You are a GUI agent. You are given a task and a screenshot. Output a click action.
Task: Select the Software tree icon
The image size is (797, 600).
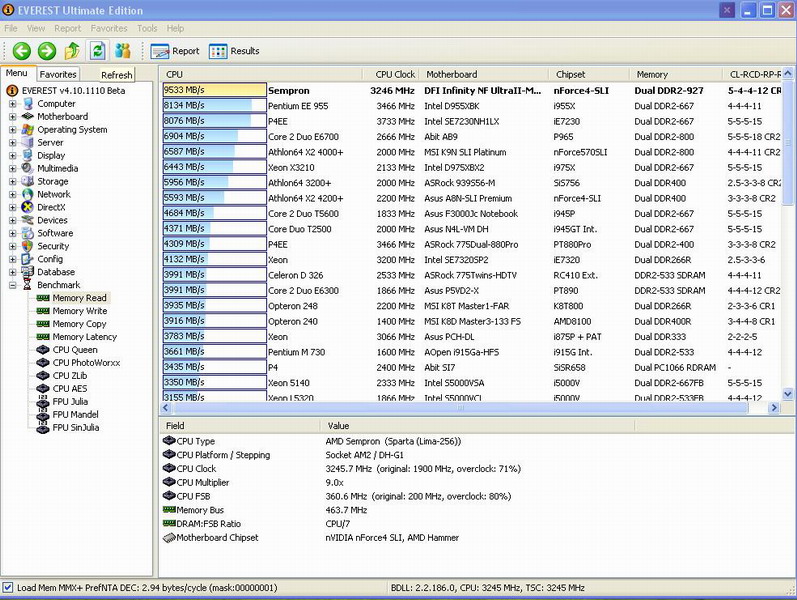coord(28,233)
